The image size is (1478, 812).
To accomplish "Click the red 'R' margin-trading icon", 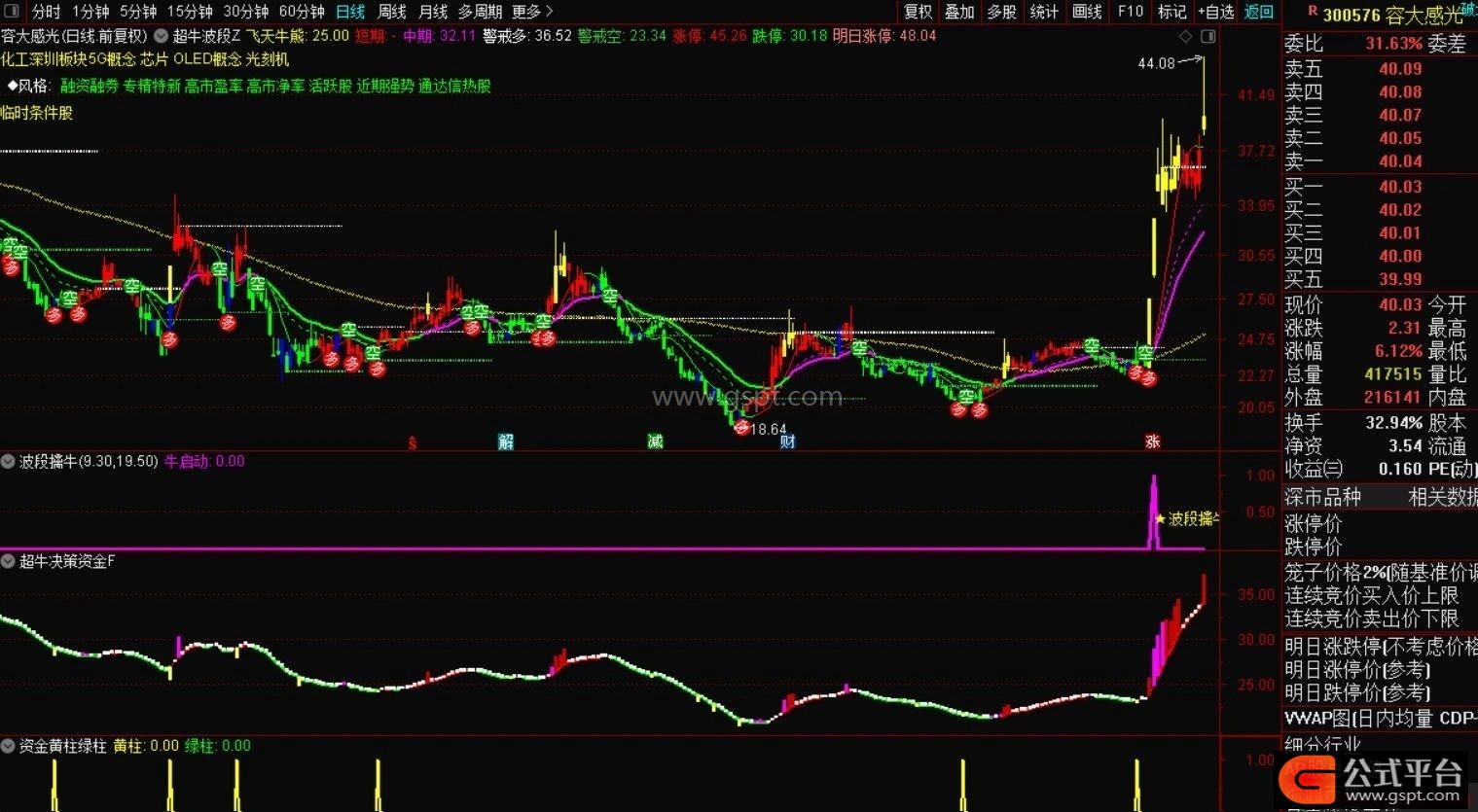I will coord(1312,11).
